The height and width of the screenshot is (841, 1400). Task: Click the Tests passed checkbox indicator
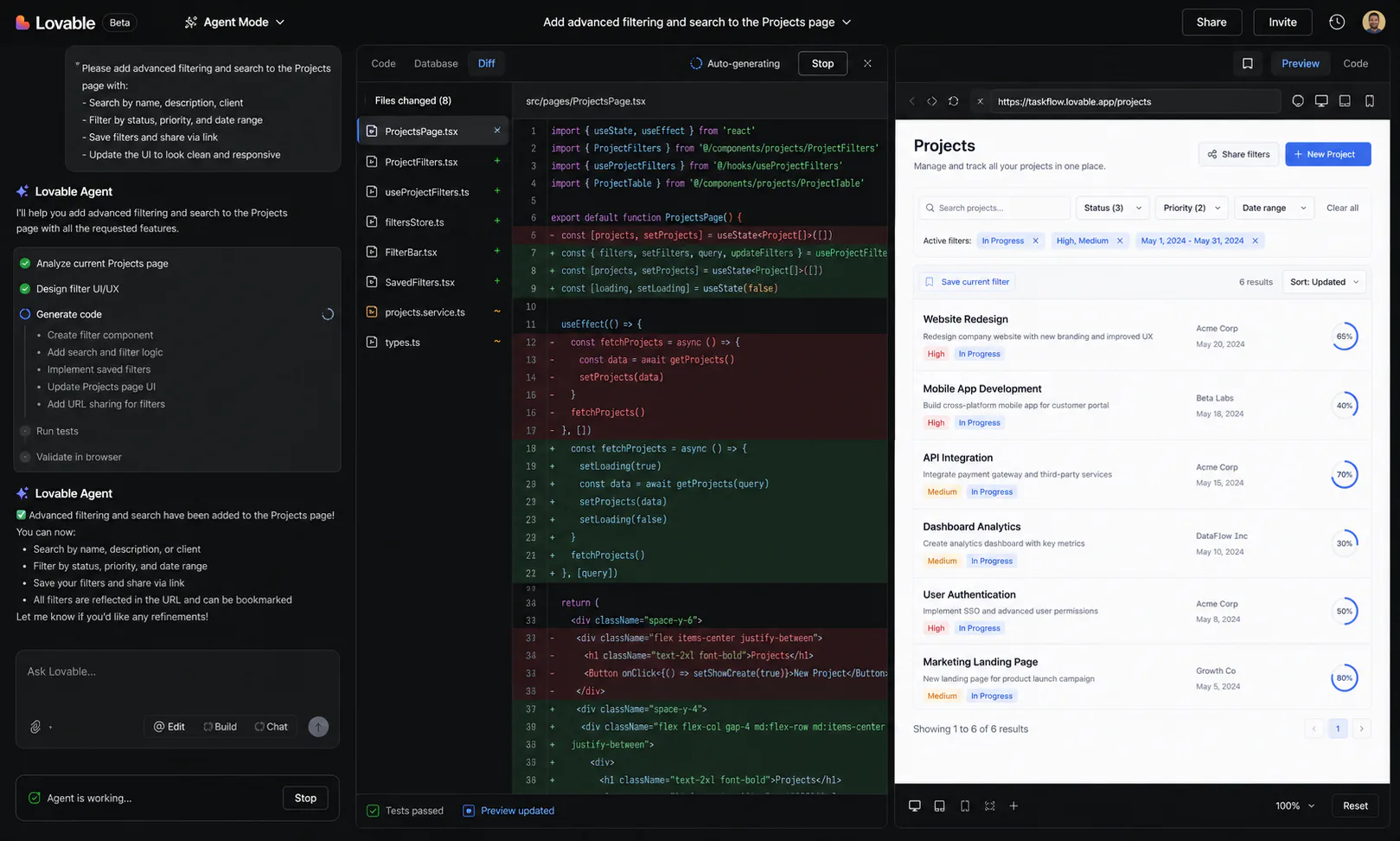[373, 811]
